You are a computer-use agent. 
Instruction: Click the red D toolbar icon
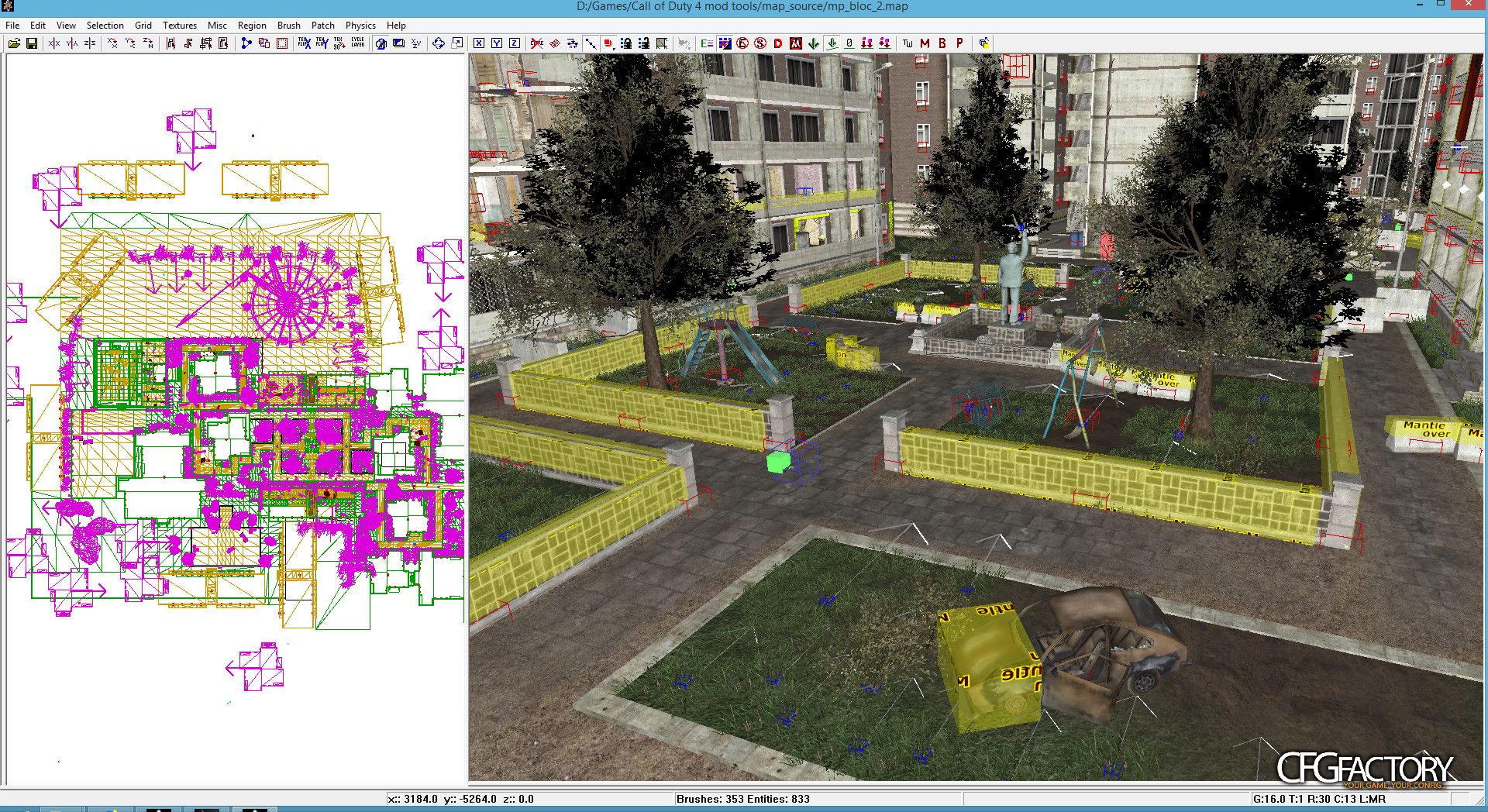pyautogui.click(x=778, y=43)
